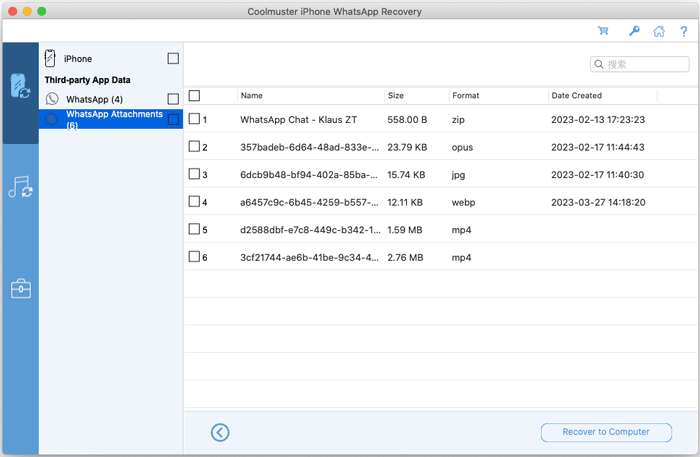Go to the home icon
Image resolution: width=700 pixels, height=457 pixels.
[x=659, y=31]
